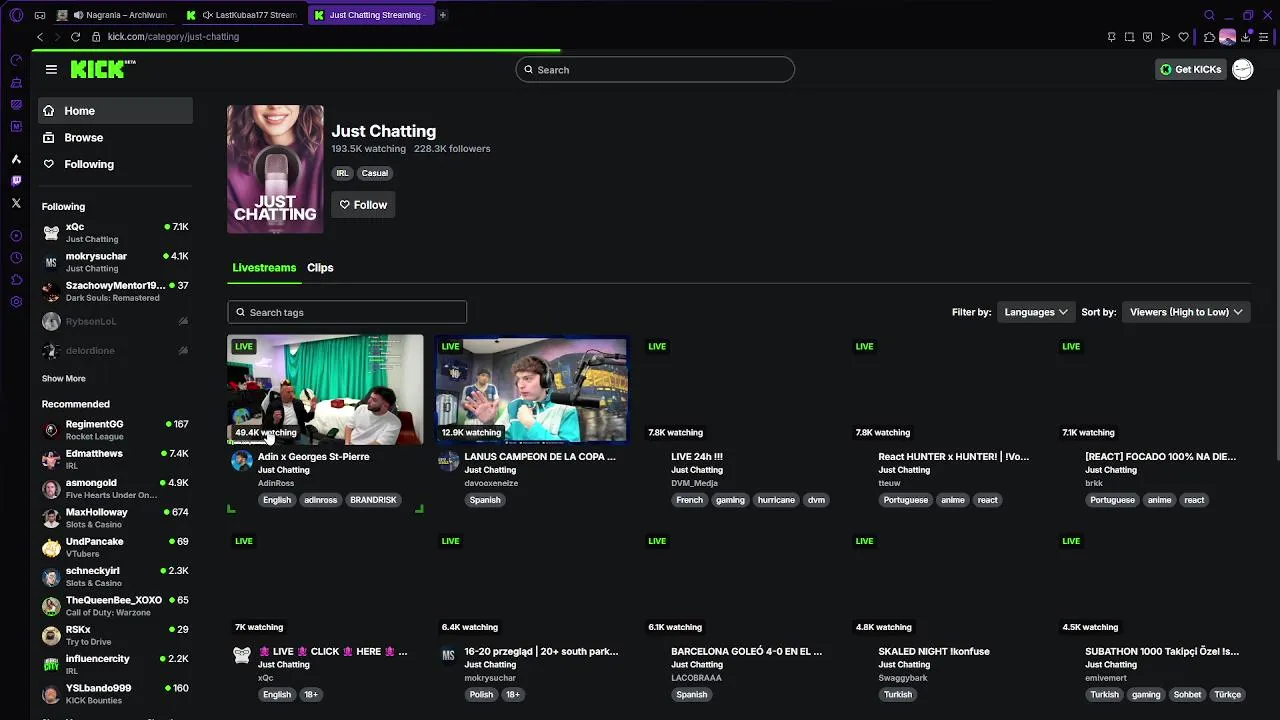Open the ad blocker shield icon
The width and height of the screenshot is (1280, 720).
(1148, 37)
